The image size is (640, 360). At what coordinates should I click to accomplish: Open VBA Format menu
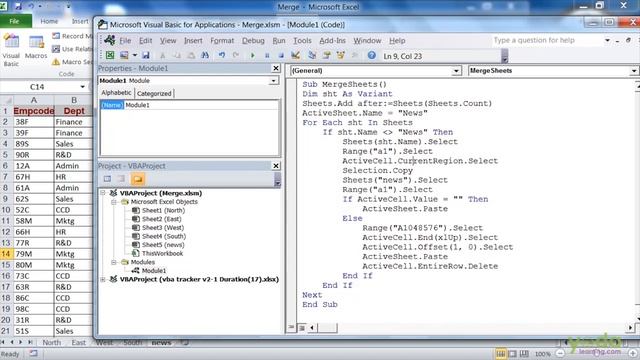click(222, 40)
